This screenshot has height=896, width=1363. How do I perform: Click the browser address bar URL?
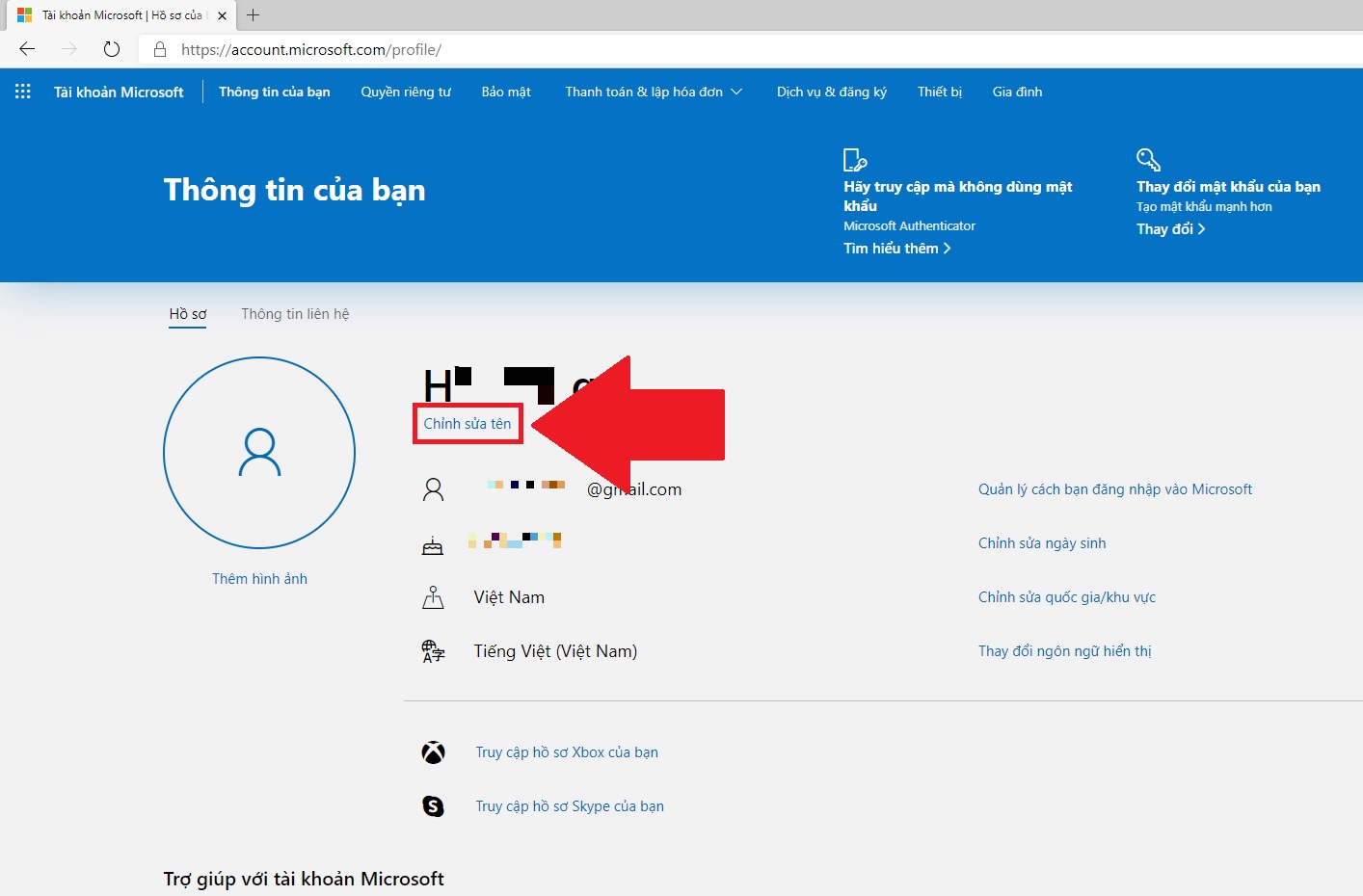point(311,49)
